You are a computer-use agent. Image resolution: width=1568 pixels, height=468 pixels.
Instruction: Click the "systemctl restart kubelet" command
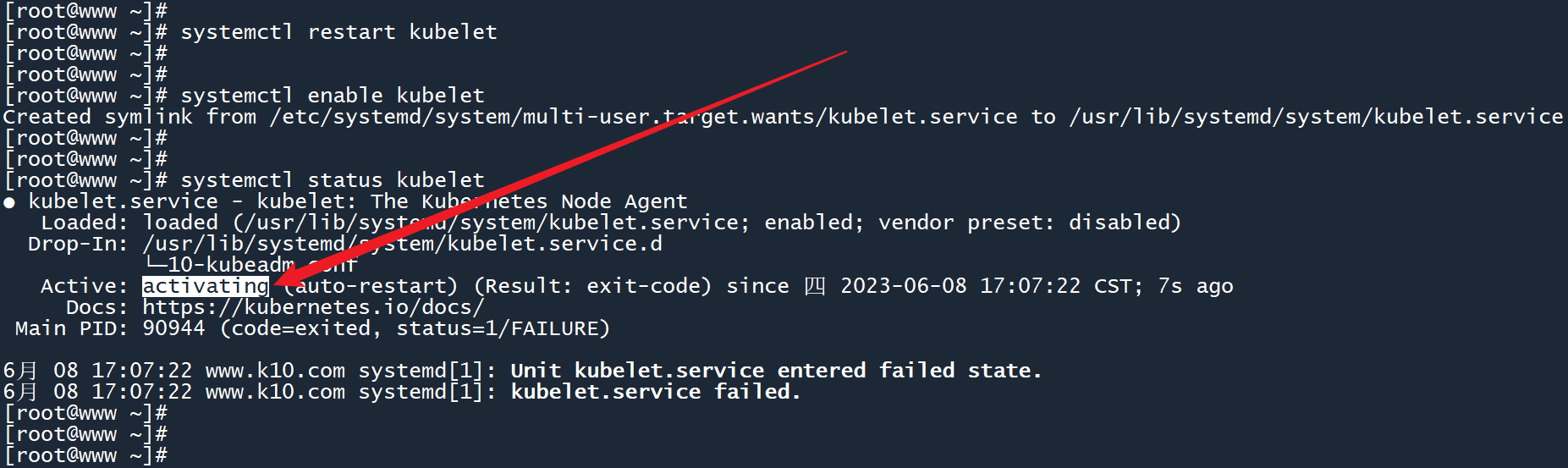338,32
